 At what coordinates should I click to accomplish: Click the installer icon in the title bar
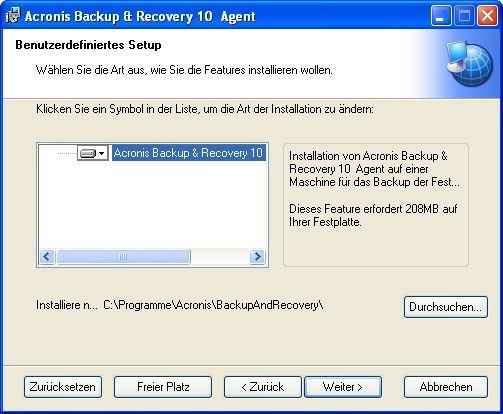pyautogui.click(x=13, y=16)
